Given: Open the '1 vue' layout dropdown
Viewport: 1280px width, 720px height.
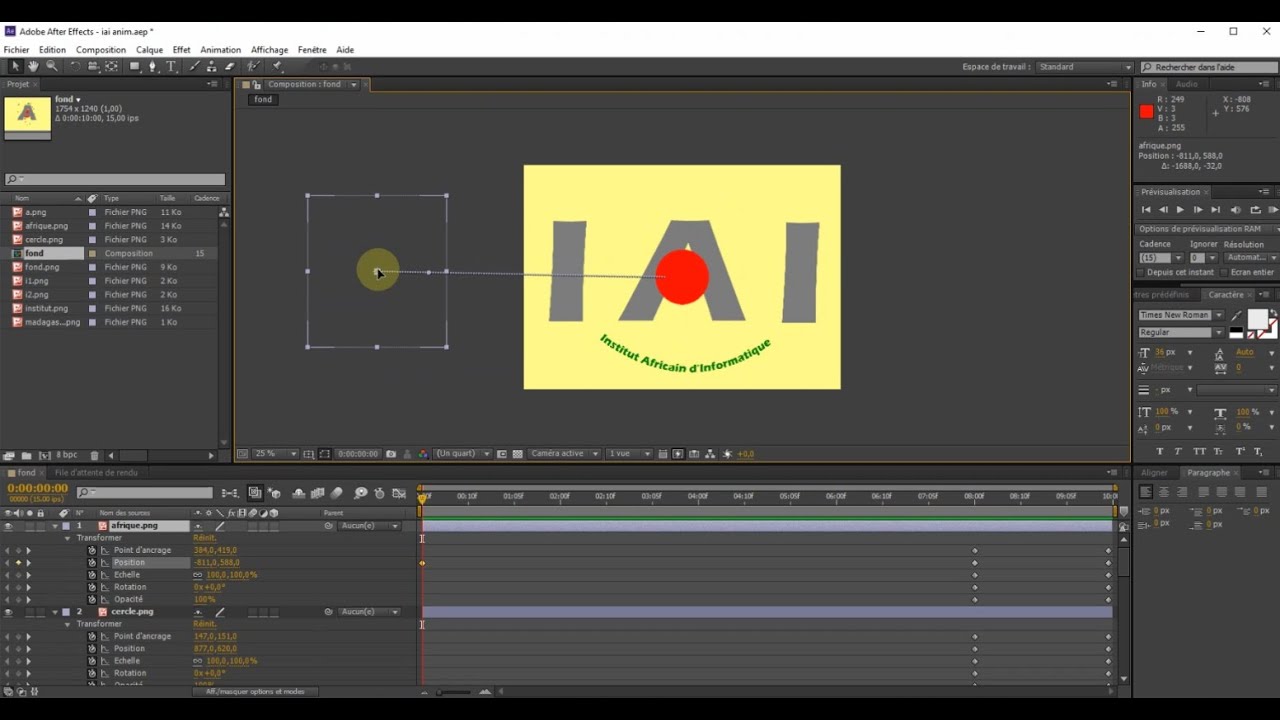Looking at the screenshot, I should [630, 454].
